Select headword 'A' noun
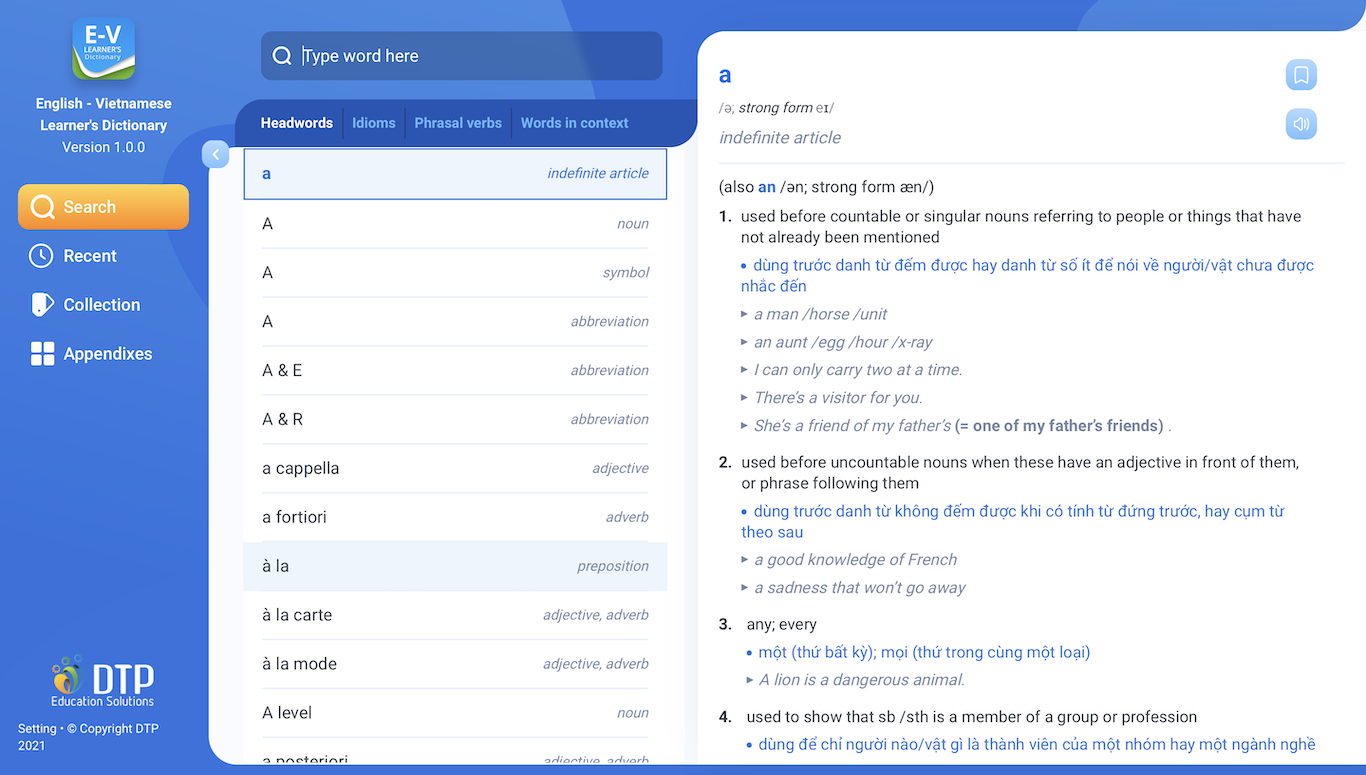The width and height of the screenshot is (1366, 775). (x=455, y=224)
